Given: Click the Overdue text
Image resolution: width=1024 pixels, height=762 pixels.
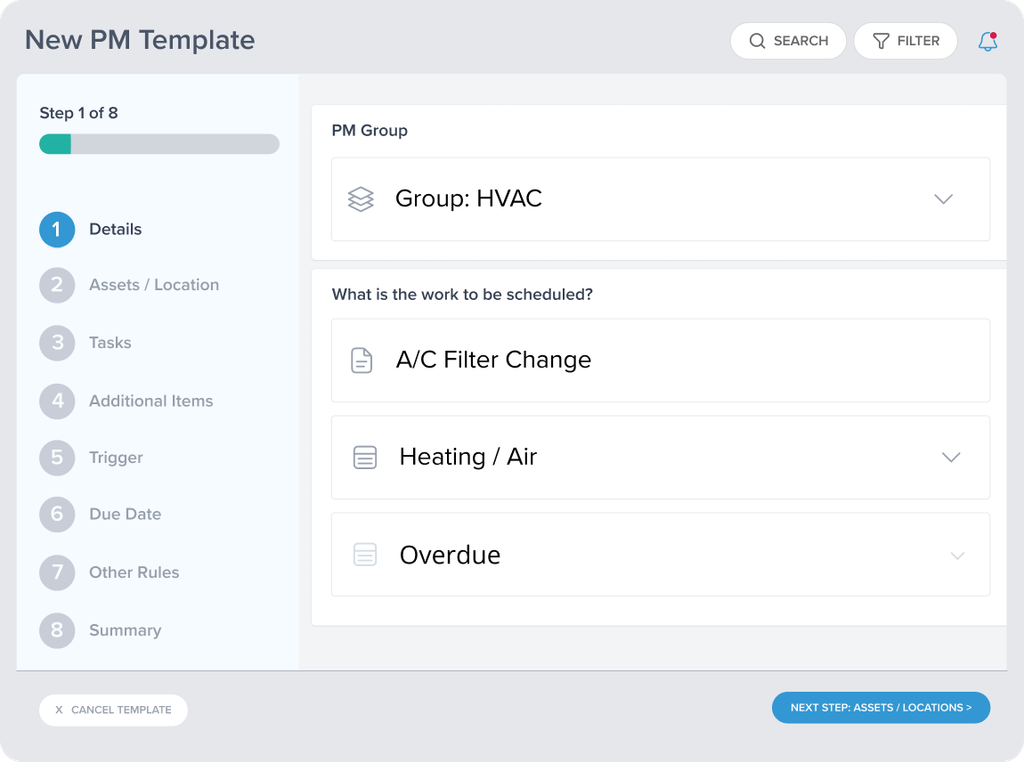Looking at the screenshot, I should [x=450, y=555].
